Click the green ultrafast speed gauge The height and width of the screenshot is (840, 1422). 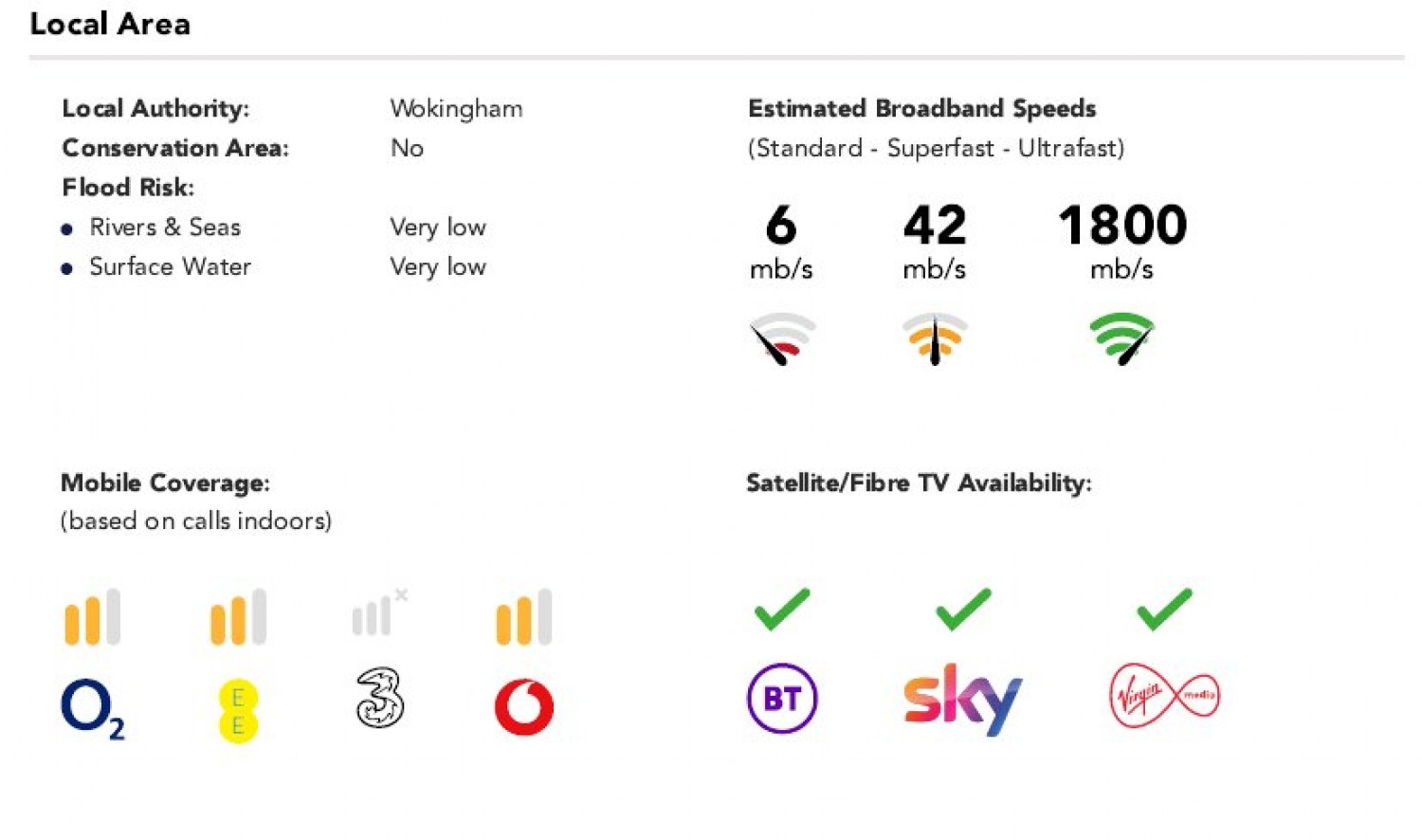(1122, 338)
